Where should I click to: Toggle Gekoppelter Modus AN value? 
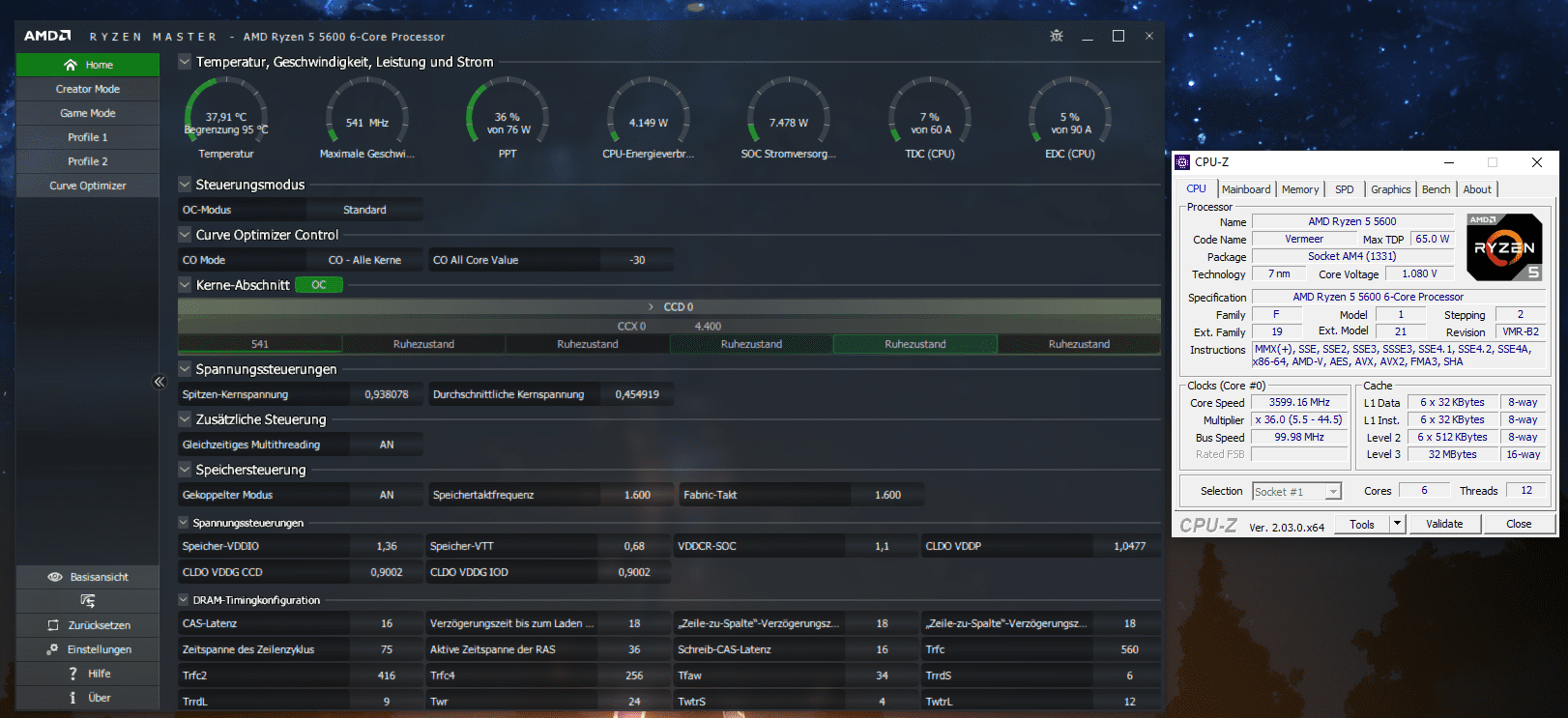[x=387, y=495]
